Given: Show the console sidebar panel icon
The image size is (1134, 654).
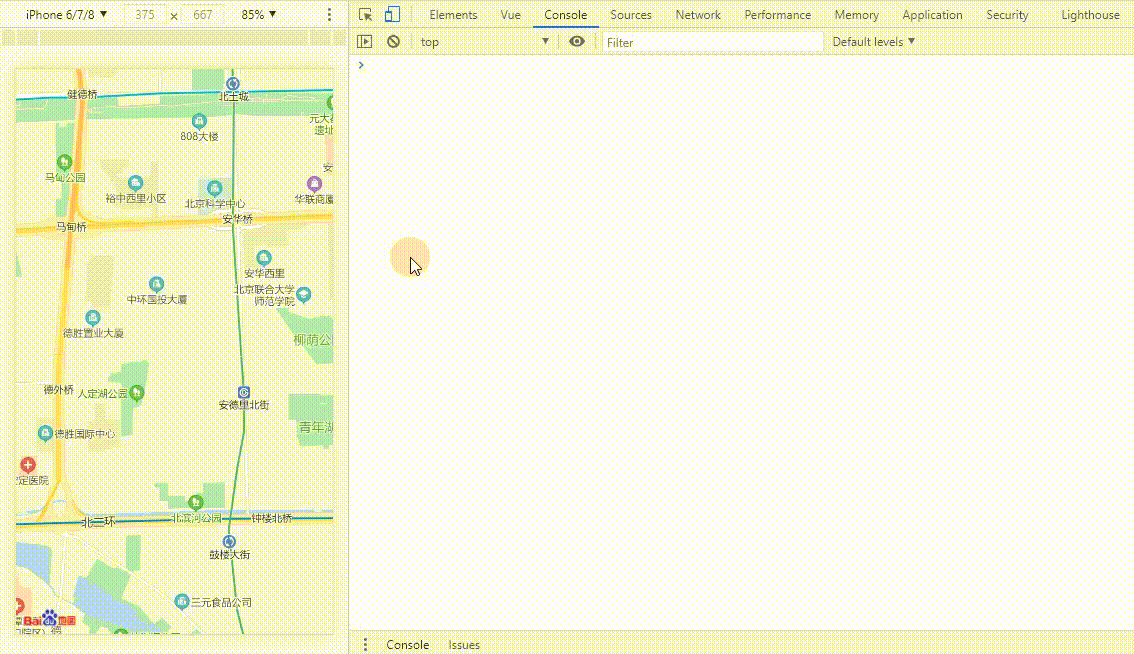Looking at the screenshot, I should pyautogui.click(x=364, y=42).
